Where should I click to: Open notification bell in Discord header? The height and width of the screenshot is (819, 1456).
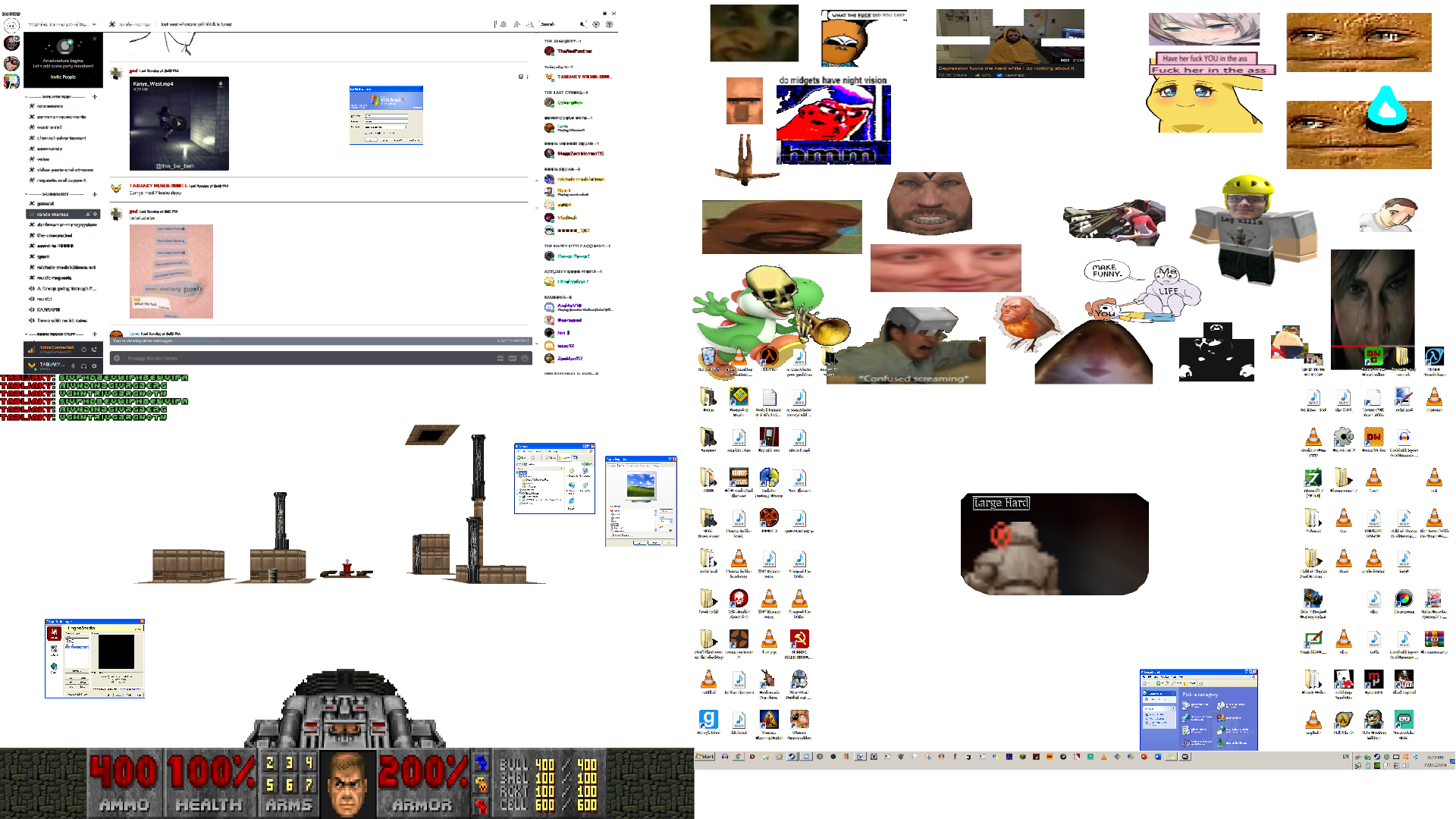[x=504, y=24]
